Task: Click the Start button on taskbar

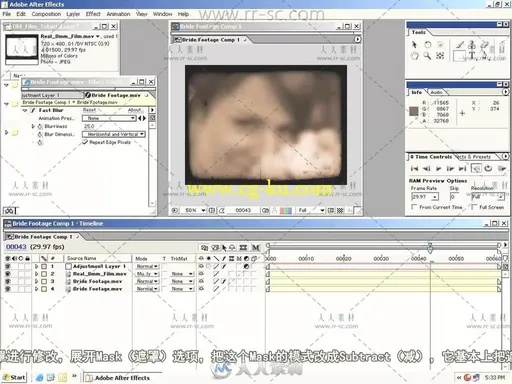Action: click(x=14, y=378)
